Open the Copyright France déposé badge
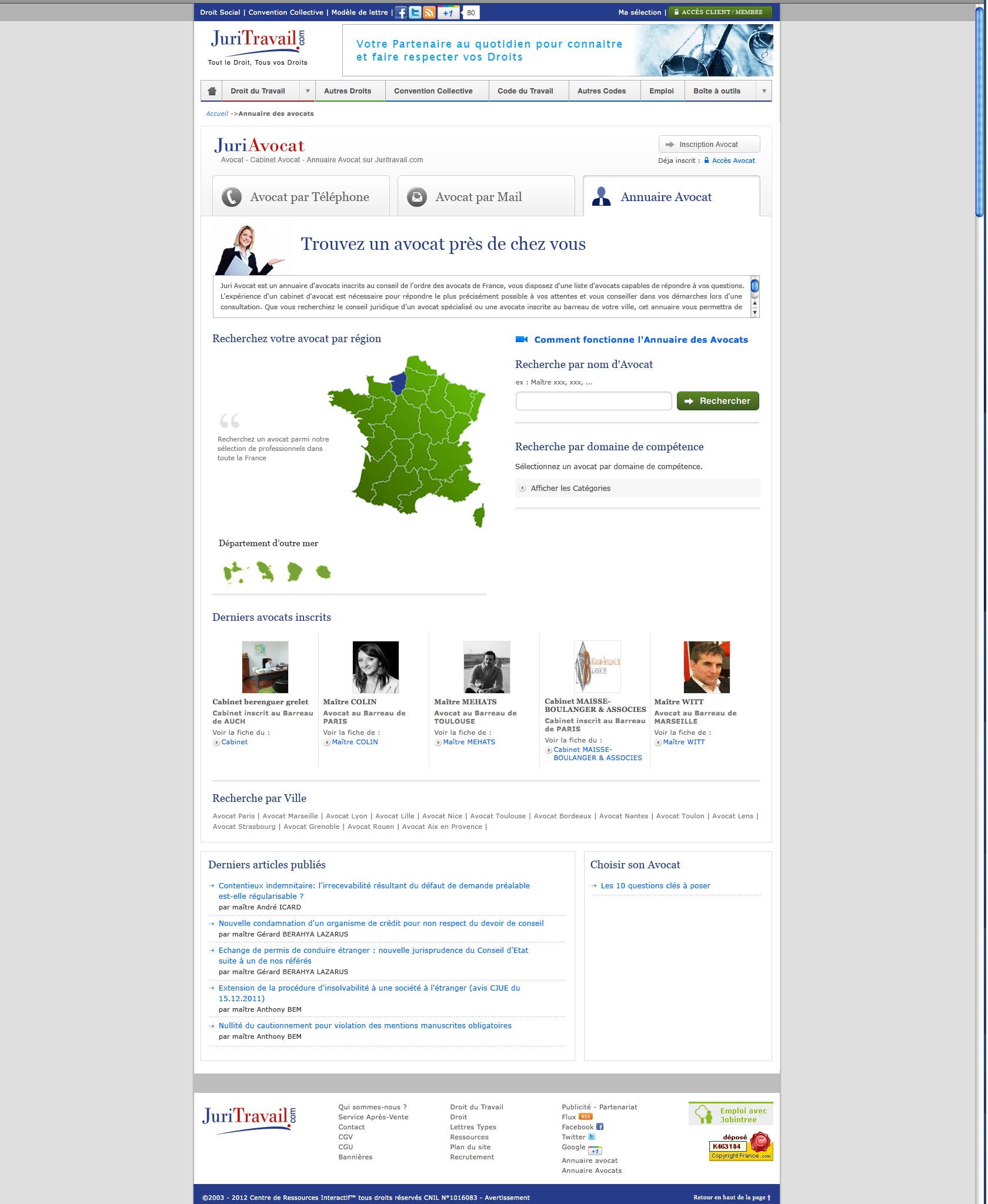Viewport: 988px width, 1204px height. [741, 1147]
